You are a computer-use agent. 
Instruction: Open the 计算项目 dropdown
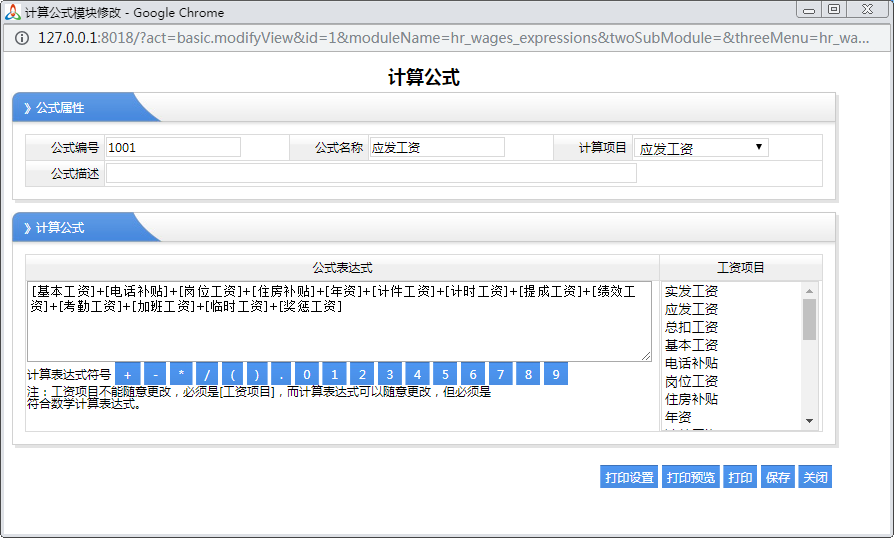(x=701, y=148)
